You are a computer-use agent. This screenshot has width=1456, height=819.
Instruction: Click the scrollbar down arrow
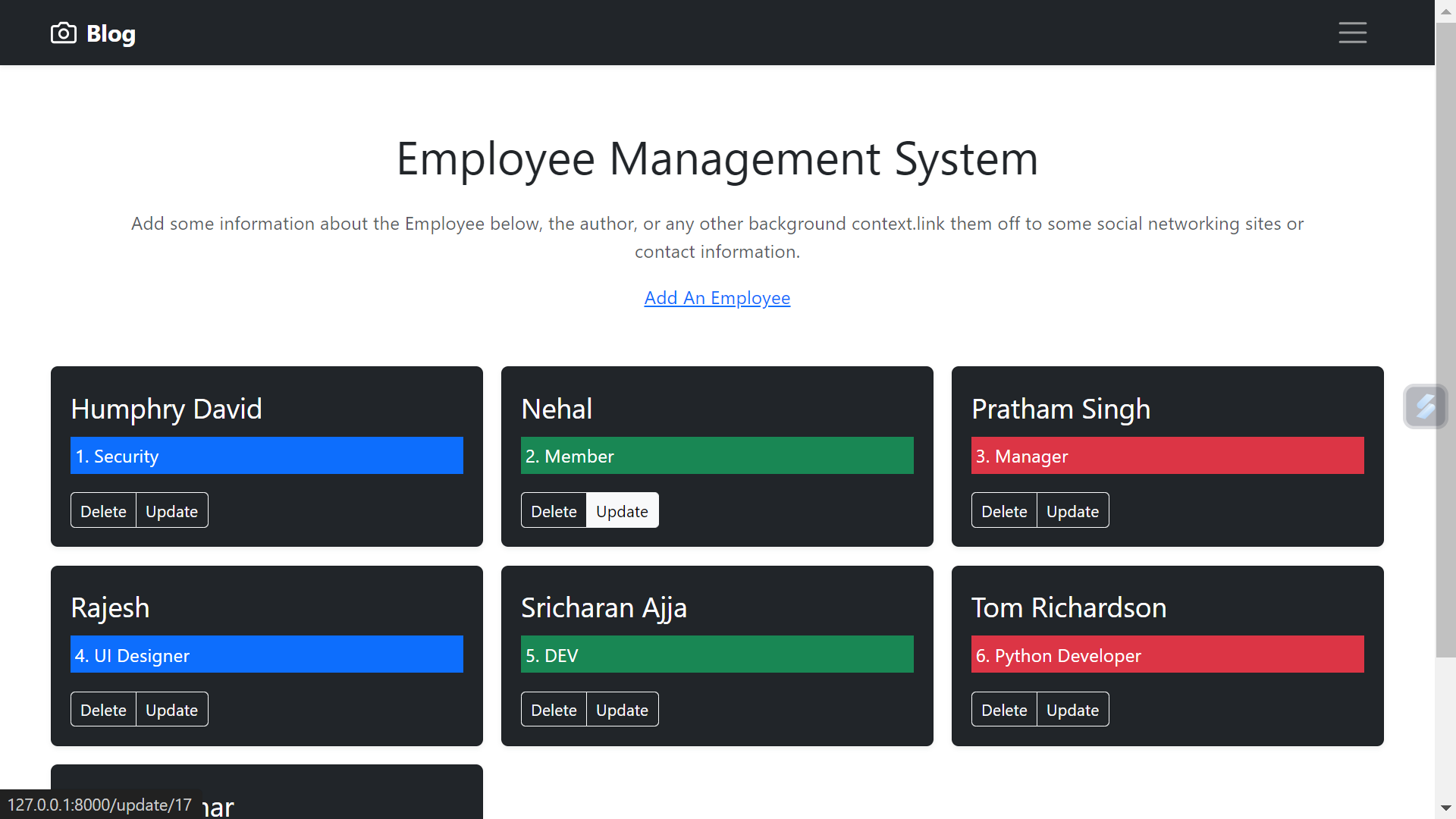[1445, 808]
